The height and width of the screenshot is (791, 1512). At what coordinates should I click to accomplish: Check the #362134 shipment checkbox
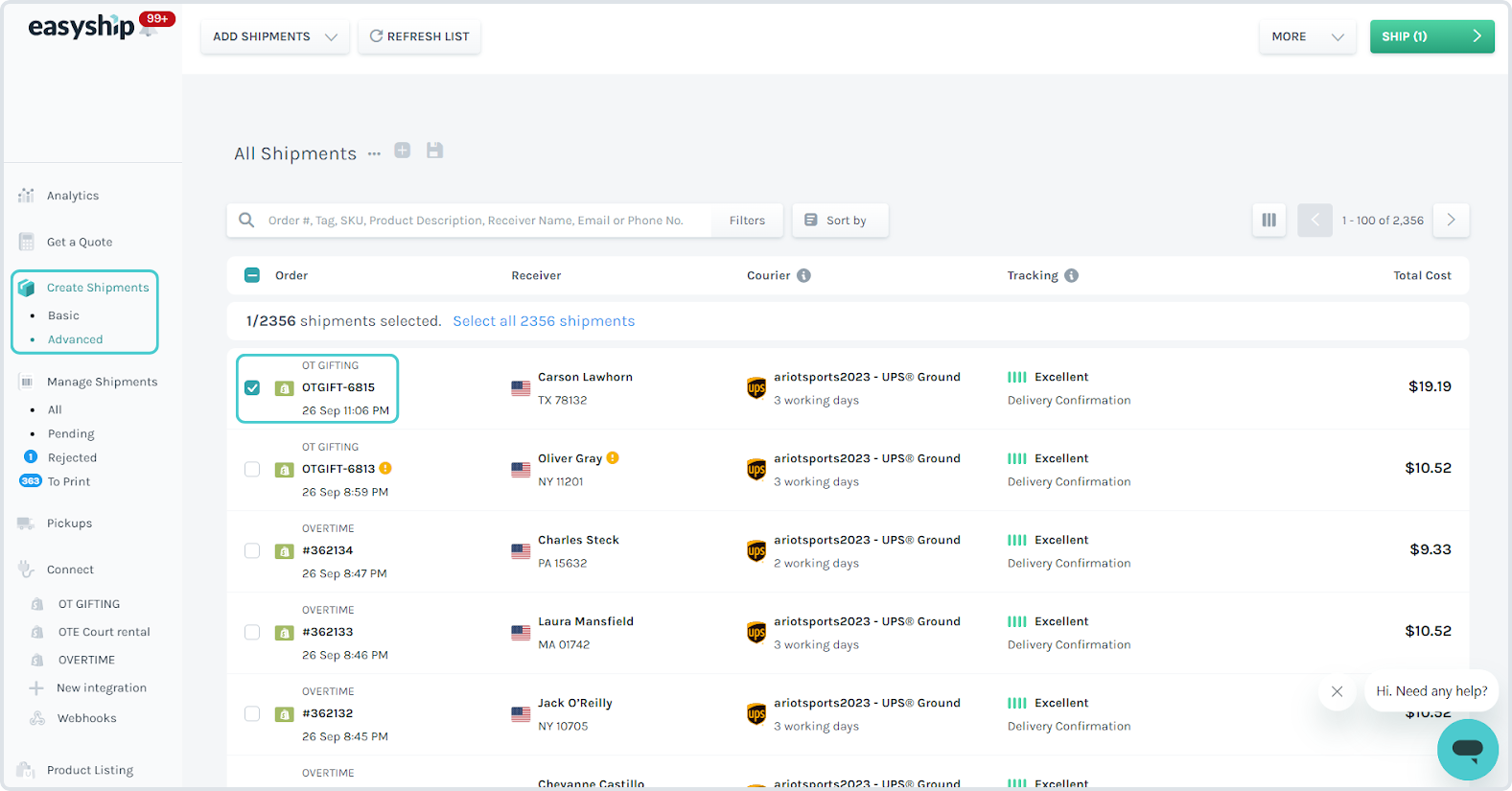pyautogui.click(x=252, y=551)
